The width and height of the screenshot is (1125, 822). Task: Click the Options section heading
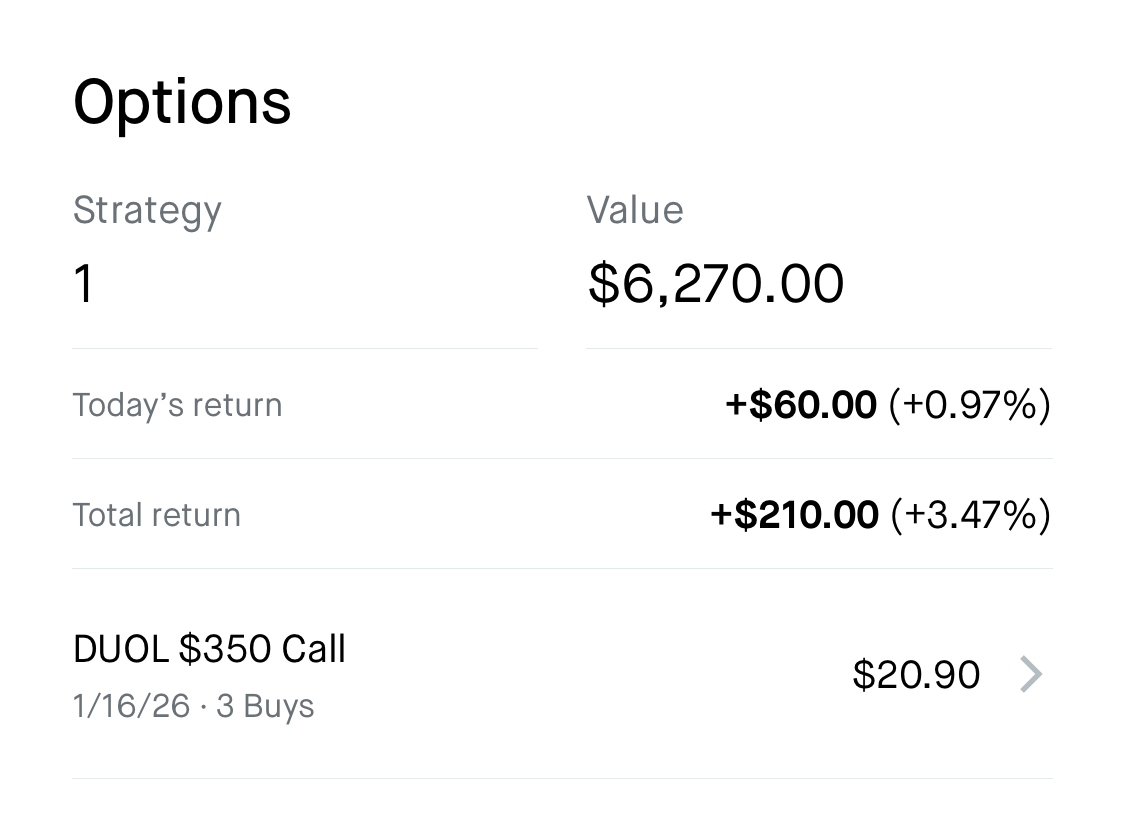click(x=182, y=101)
